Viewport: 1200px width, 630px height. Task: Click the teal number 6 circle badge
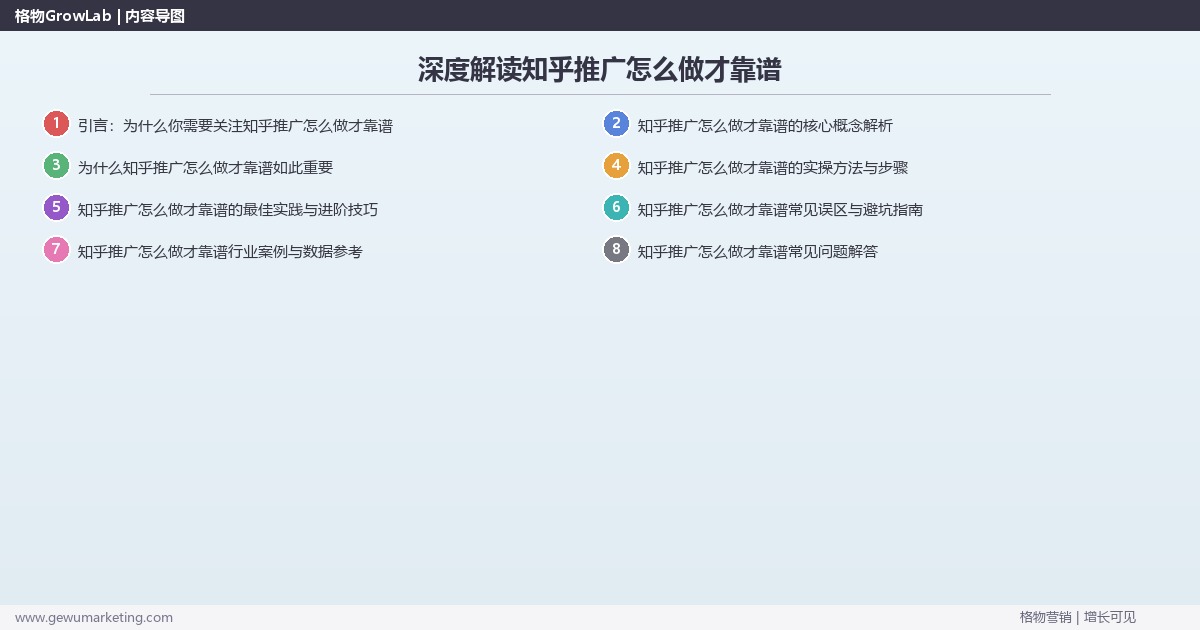616,208
